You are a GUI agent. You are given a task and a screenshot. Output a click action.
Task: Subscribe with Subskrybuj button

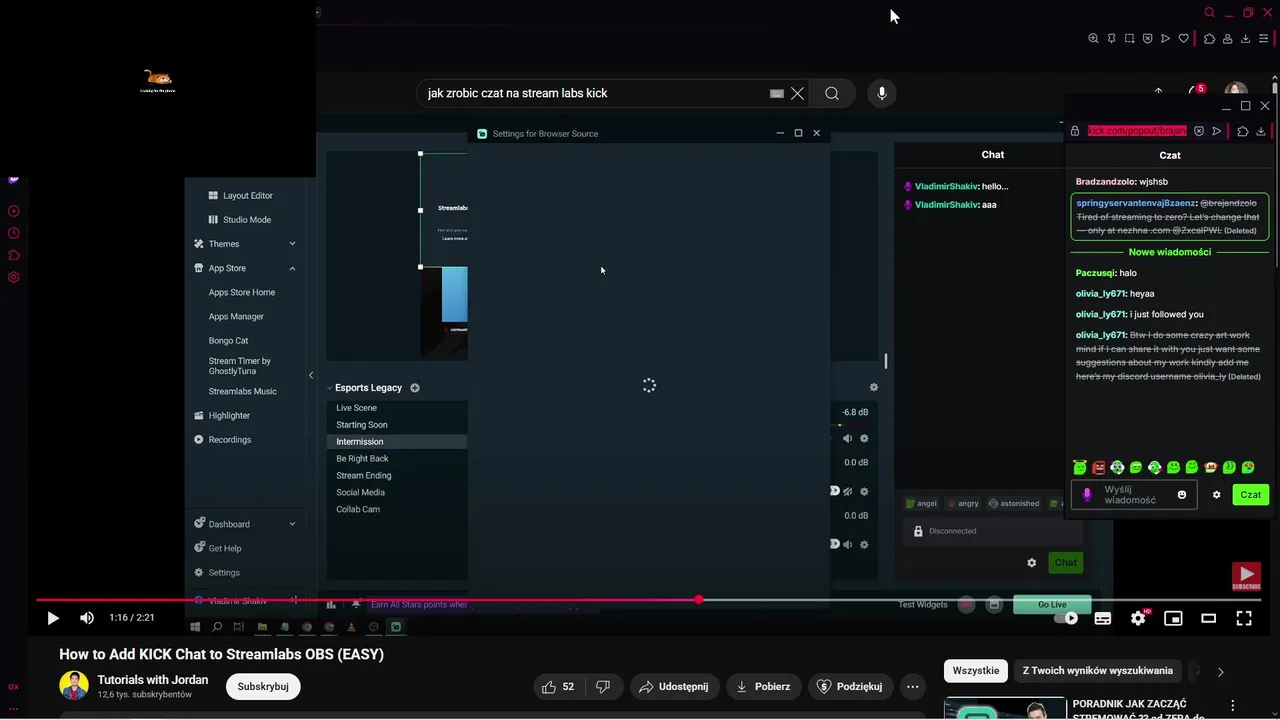[263, 687]
